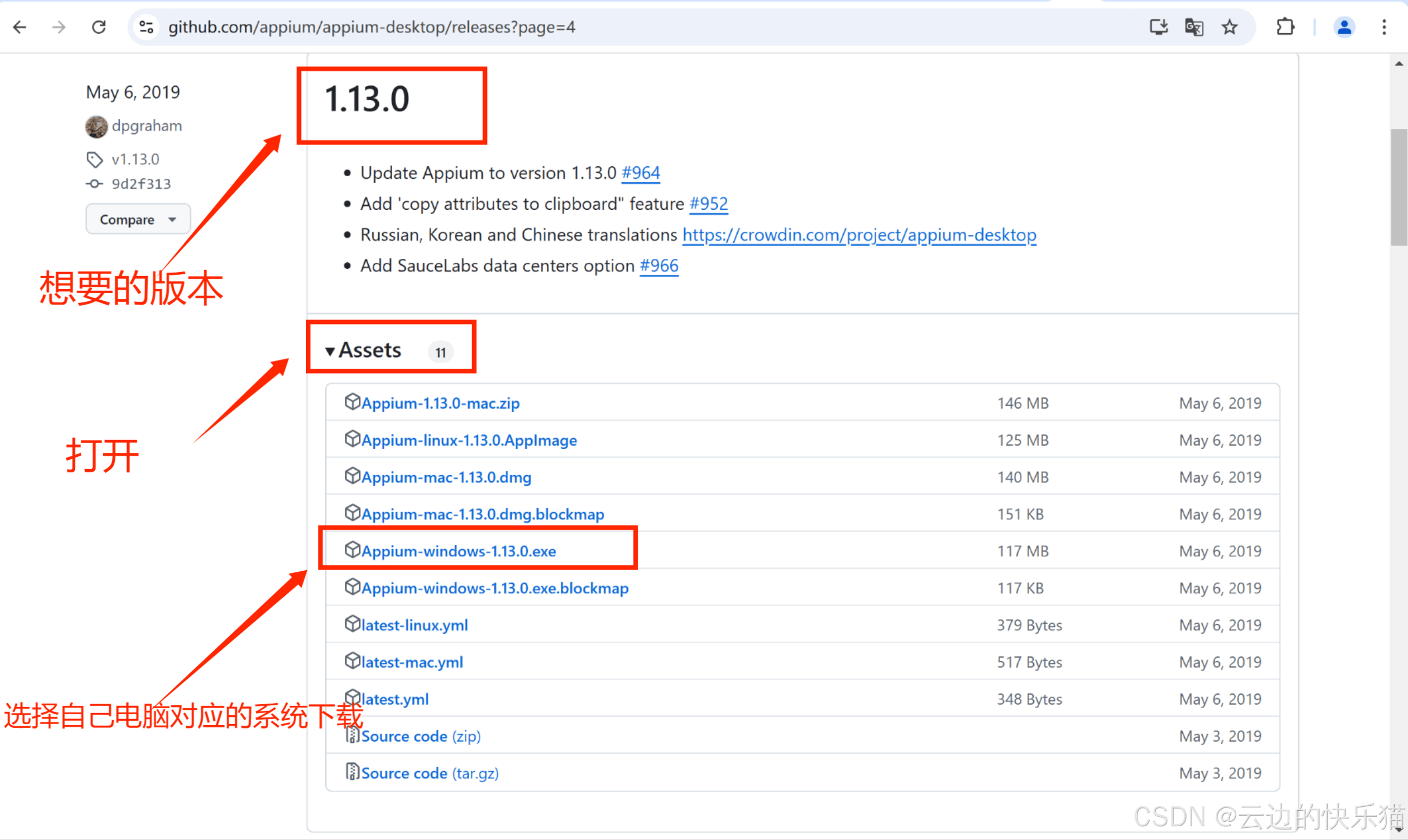Open pull request #964
Screen dimensions: 1408x840
click(x=641, y=173)
